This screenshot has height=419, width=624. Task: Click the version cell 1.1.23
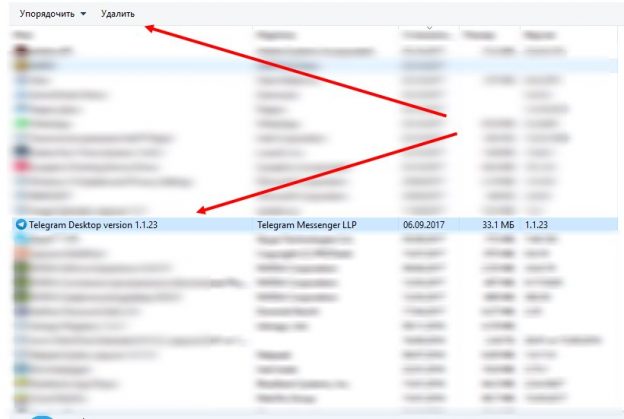(x=536, y=225)
